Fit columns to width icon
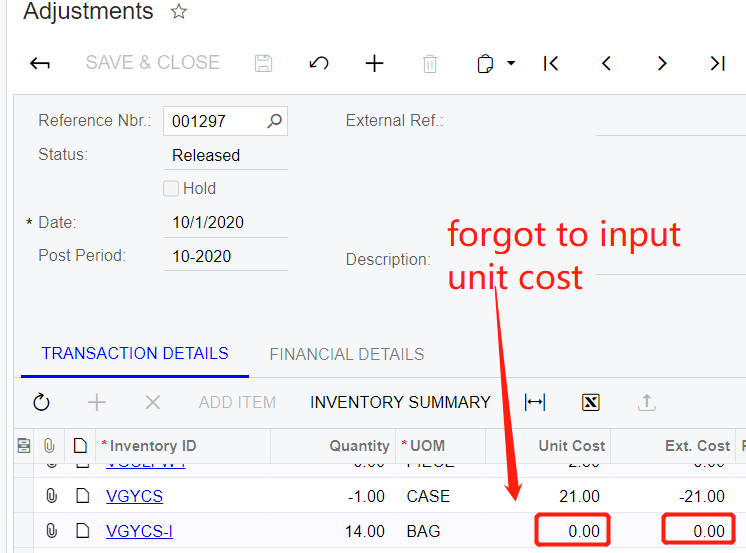The height and width of the screenshot is (553, 746). point(535,402)
